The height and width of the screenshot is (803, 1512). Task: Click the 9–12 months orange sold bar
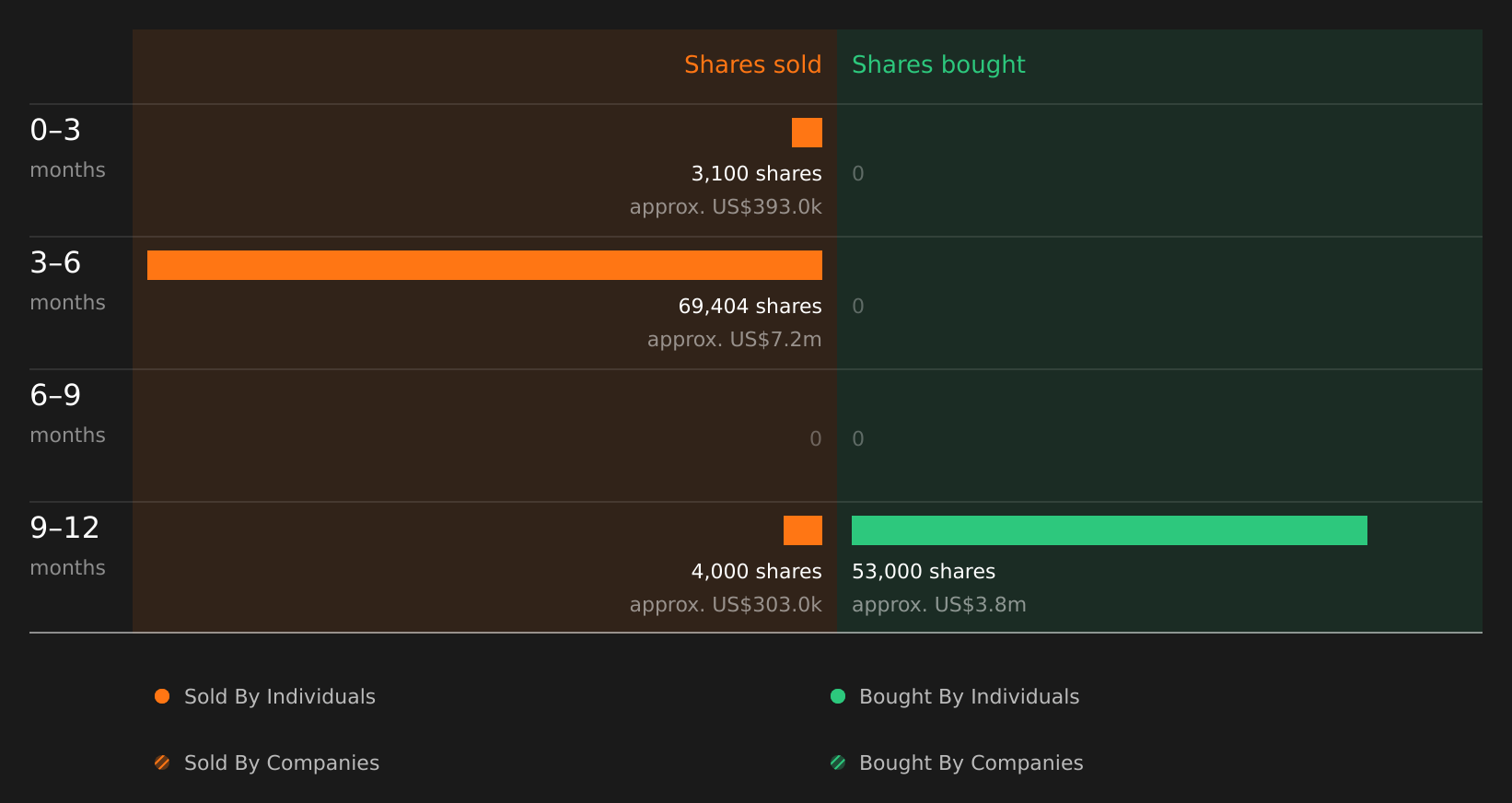[803, 530]
